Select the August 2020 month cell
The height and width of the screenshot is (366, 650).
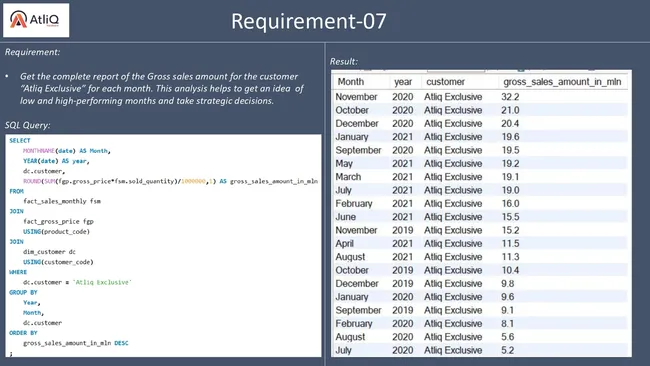click(350, 337)
